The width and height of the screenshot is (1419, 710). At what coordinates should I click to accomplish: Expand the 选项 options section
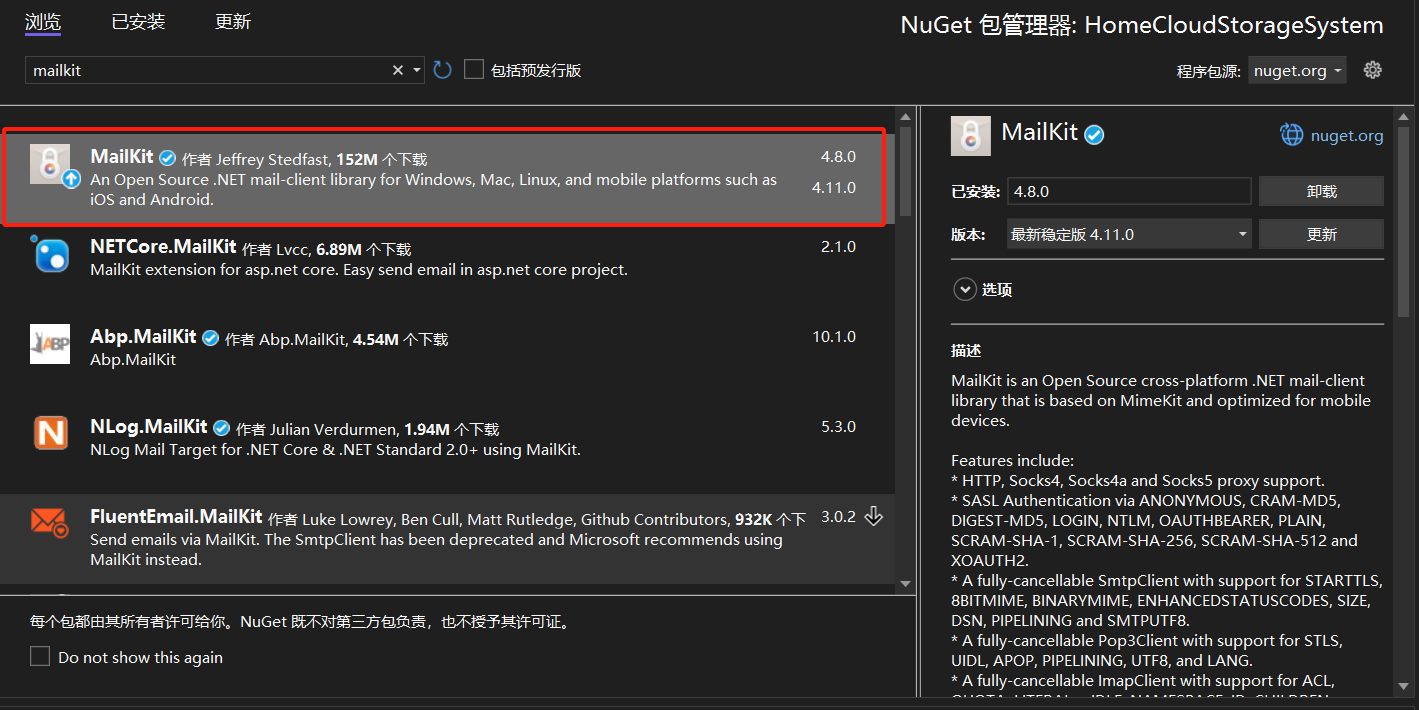coord(965,289)
